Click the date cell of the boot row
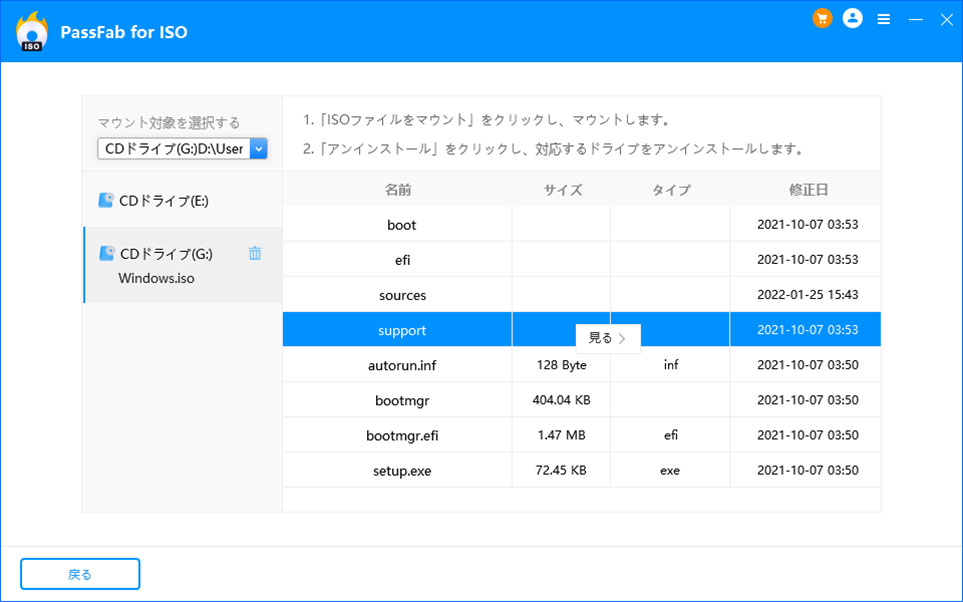This screenshot has height=602, width=963. pos(807,224)
